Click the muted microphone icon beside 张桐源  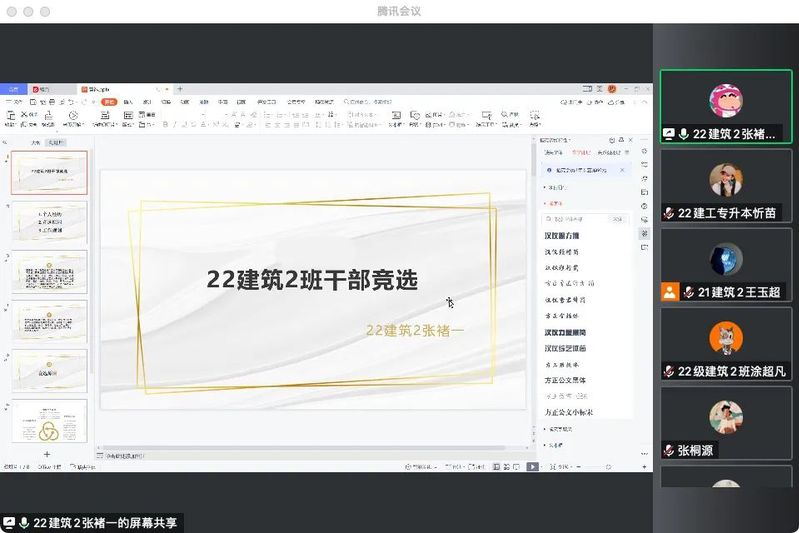(x=669, y=451)
